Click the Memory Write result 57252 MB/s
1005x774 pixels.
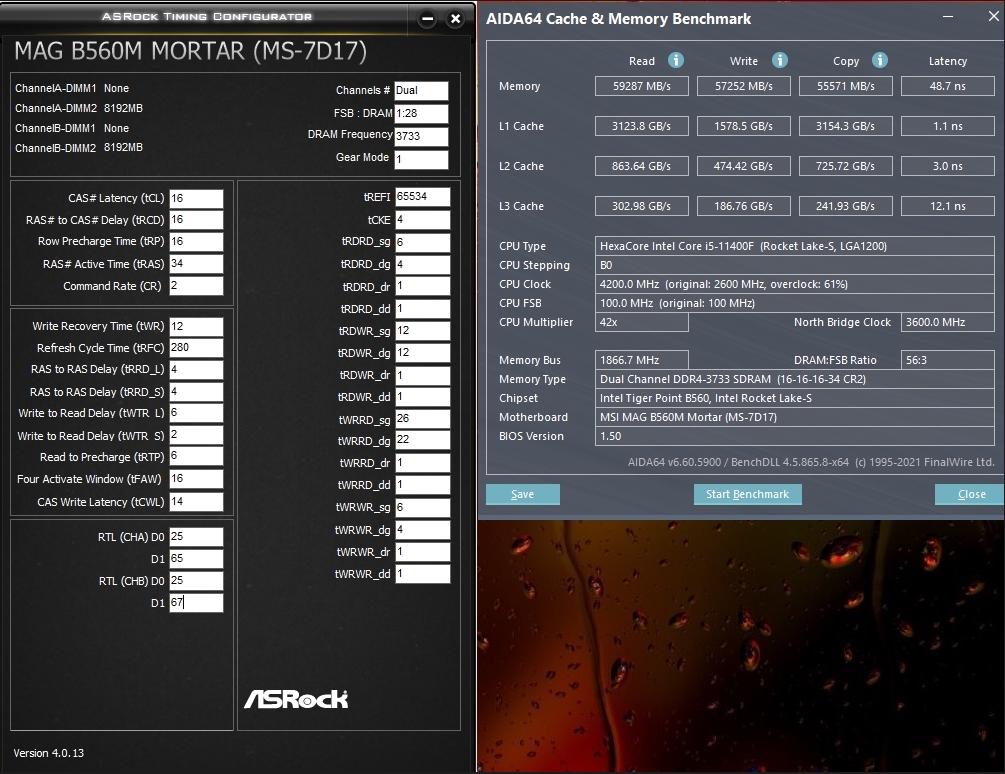click(743, 86)
